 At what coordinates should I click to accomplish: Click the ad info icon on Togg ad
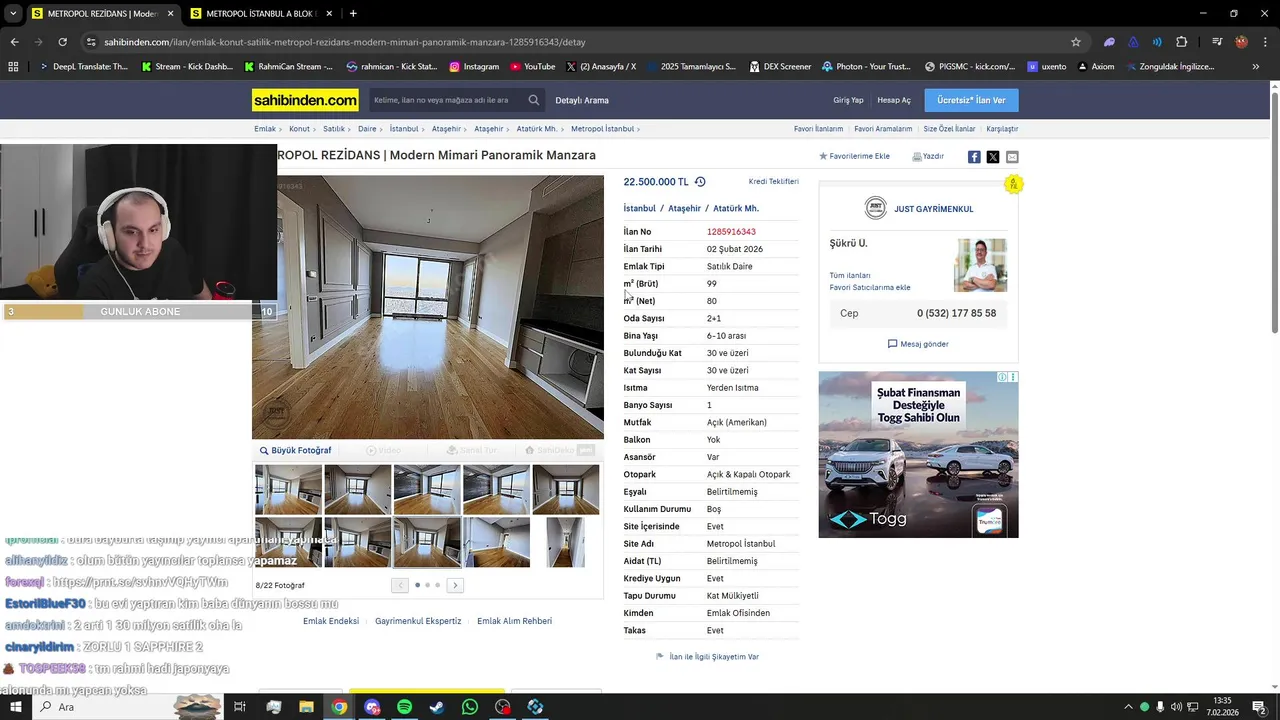1003,377
